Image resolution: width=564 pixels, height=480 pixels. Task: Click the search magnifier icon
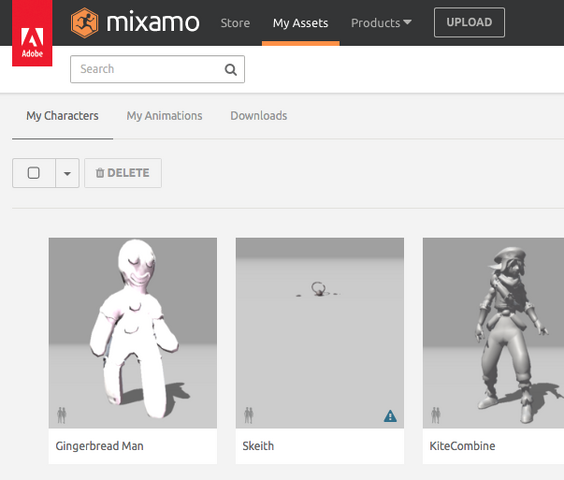click(231, 69)
